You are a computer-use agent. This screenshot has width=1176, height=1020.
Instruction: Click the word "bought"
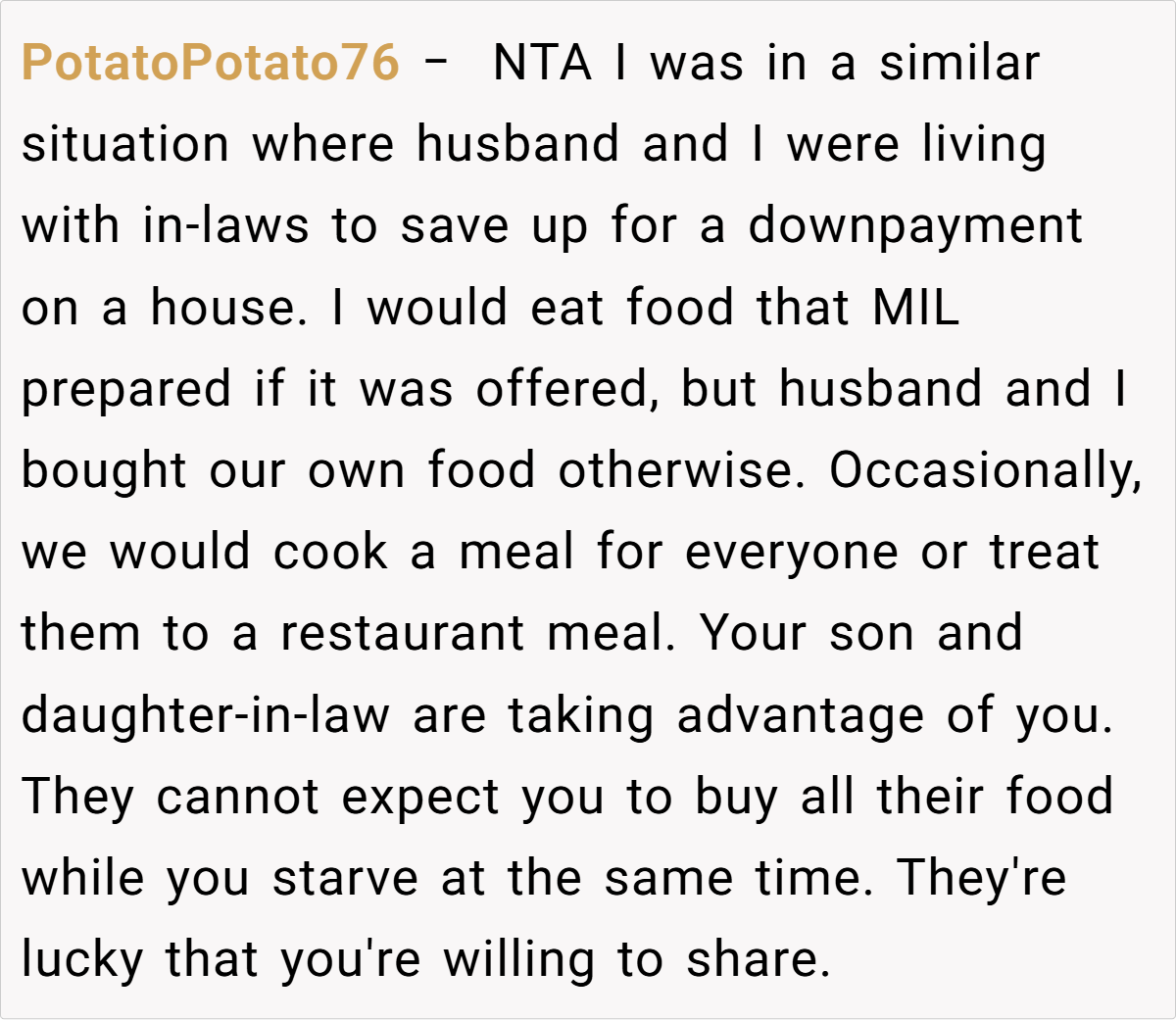pos(104,471)
